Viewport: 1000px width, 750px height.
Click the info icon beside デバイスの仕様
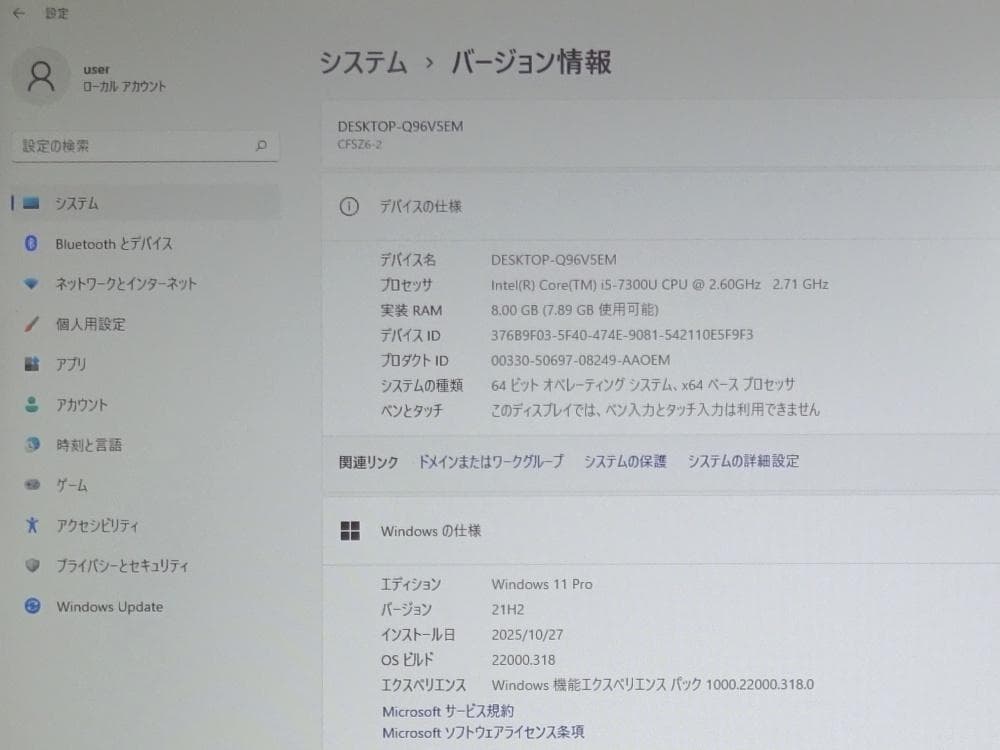(x=349, y=207)
